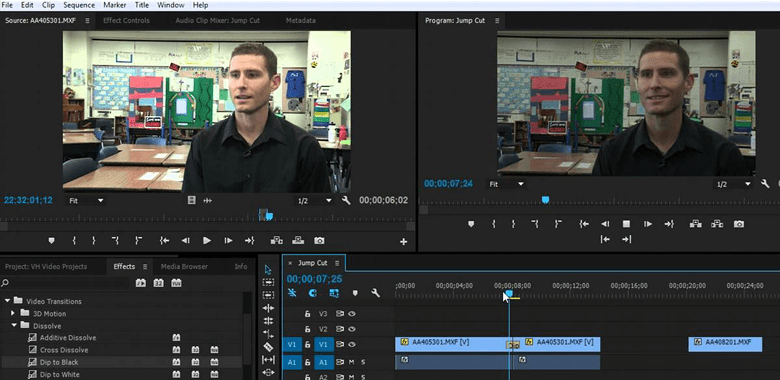780x380 pixels.
Task: Open Timeline display settings wrench
Action: [376, 293]
